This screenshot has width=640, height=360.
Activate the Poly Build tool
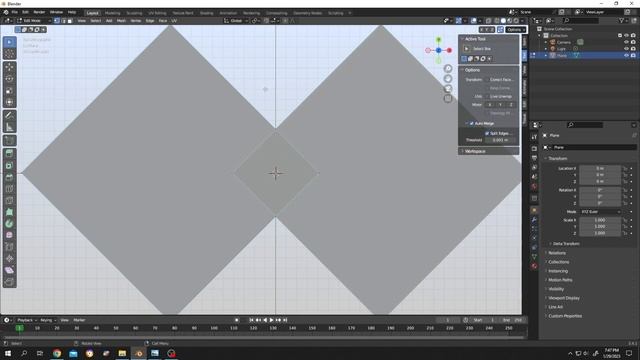point(9,212)
